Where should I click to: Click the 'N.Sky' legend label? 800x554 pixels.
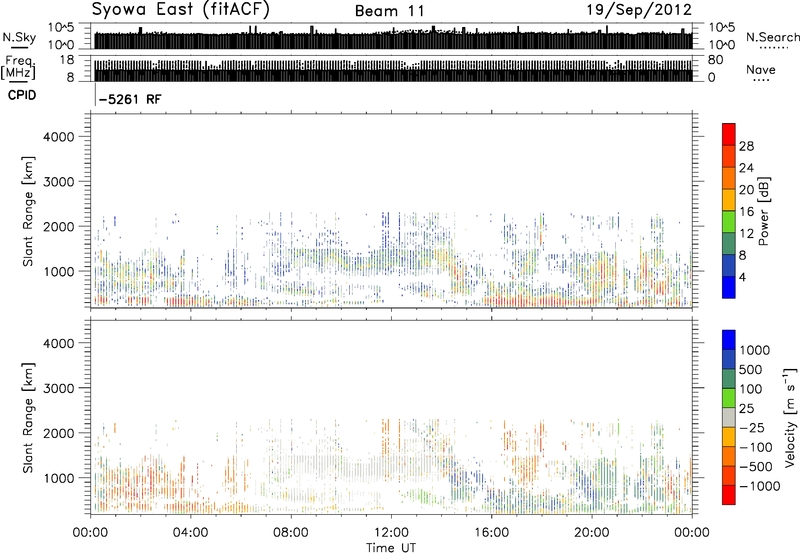[19, 37]
